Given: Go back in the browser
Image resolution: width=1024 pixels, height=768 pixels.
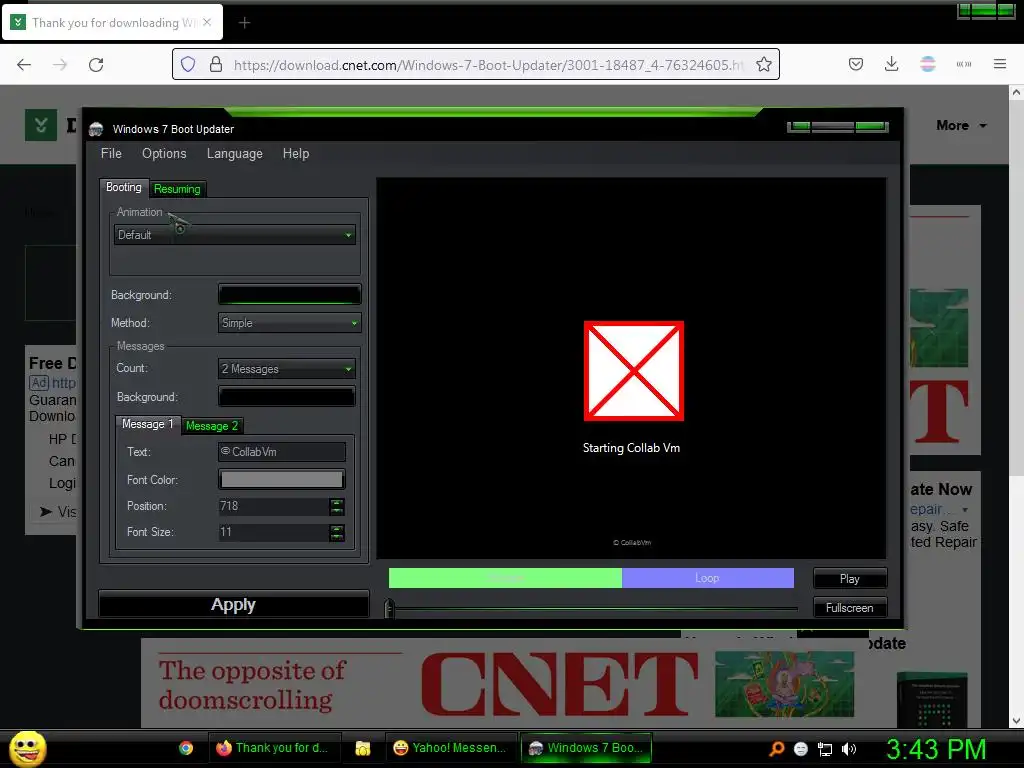Looking at the screenshot, I should click(x=24, y=65).
